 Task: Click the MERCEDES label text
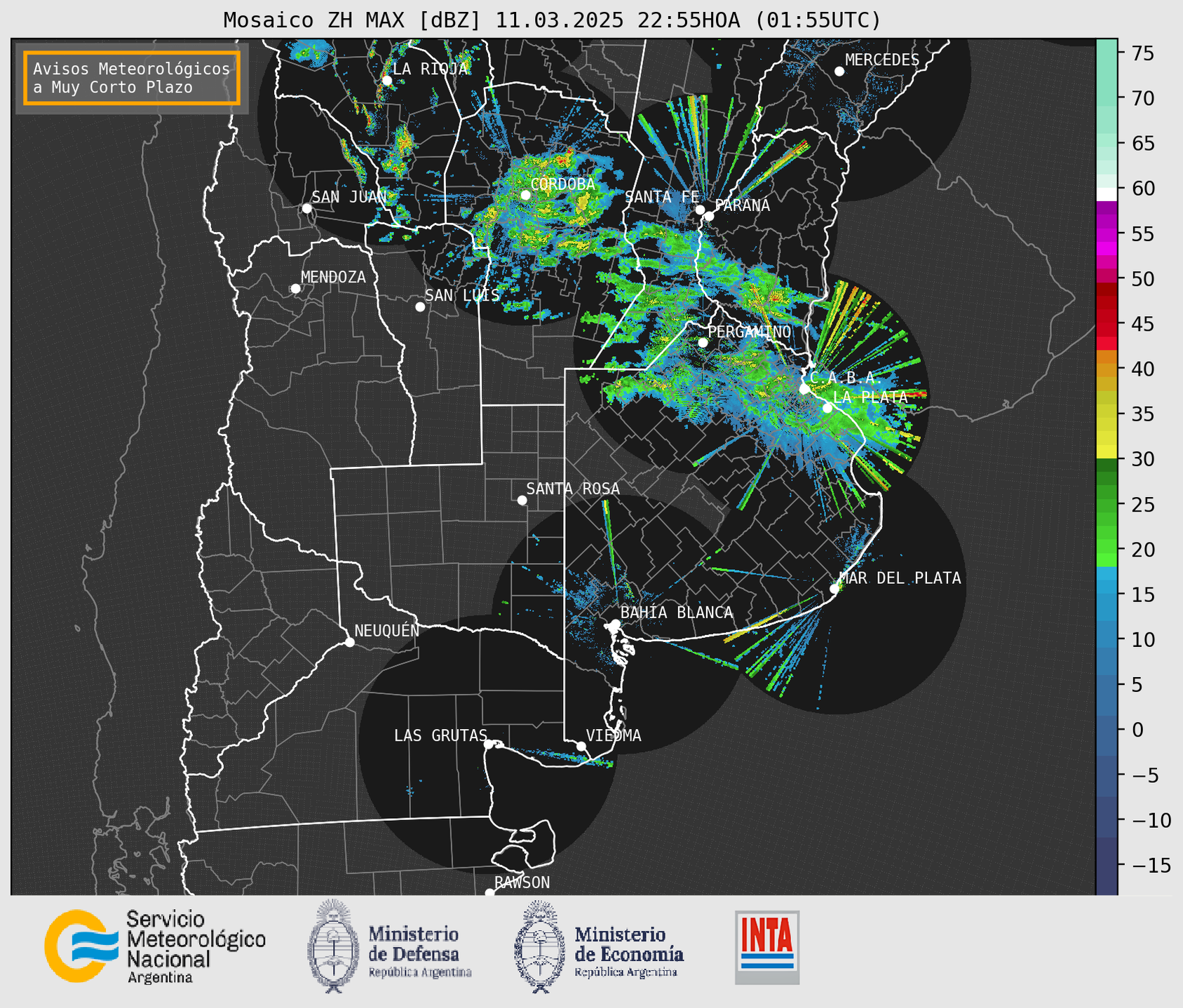(882, 60)
